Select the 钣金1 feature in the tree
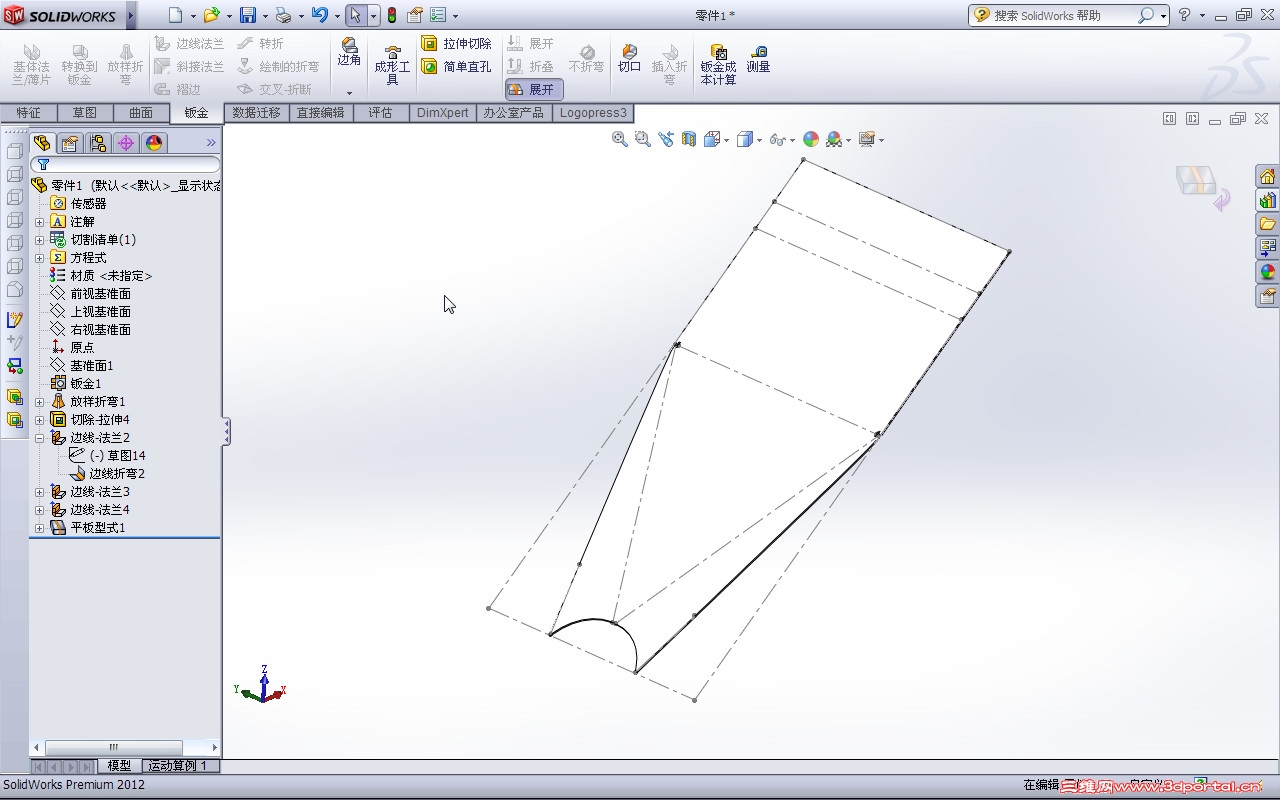The width and height of the screenshot is (1280, 800). coord(85,384)
